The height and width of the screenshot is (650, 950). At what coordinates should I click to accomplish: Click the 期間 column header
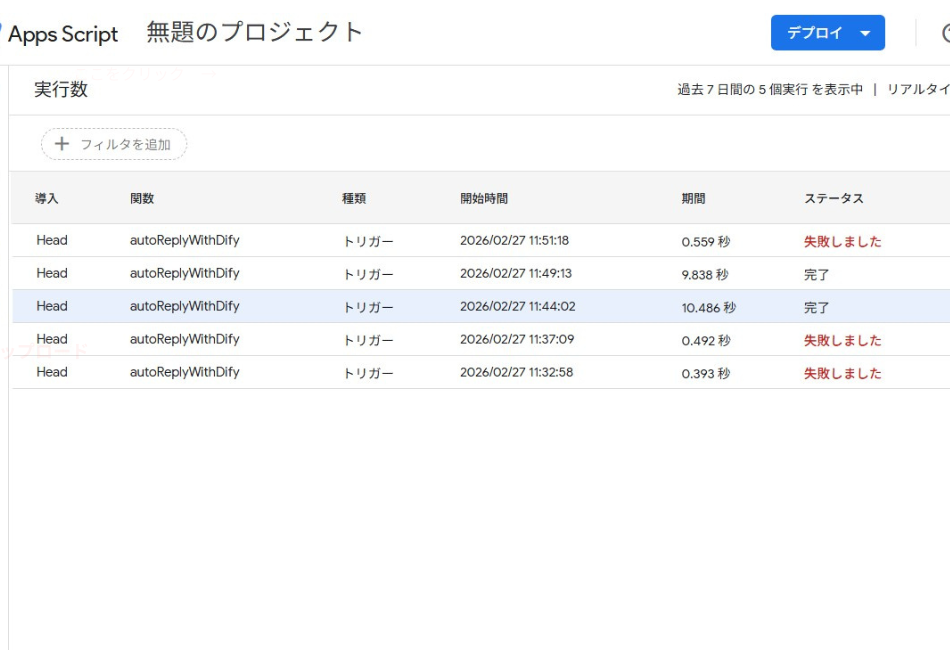click(693, 199)
